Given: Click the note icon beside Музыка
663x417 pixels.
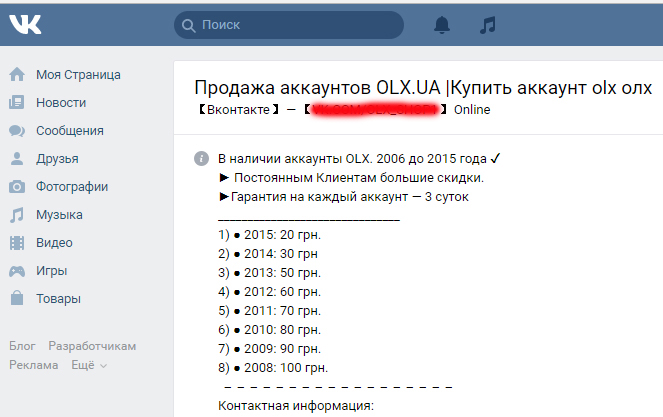Looking at the screenshot, I should (17, 215).
